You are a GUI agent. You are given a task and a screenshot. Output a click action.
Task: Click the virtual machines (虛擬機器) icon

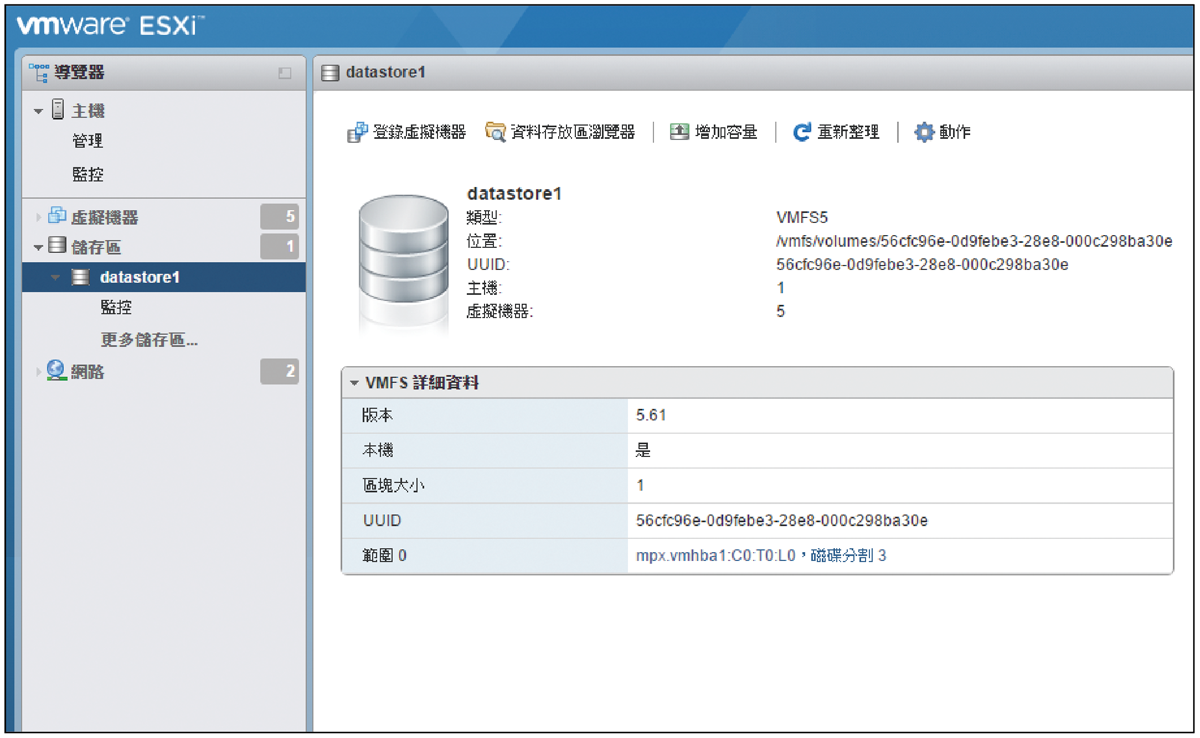point(58,216)
